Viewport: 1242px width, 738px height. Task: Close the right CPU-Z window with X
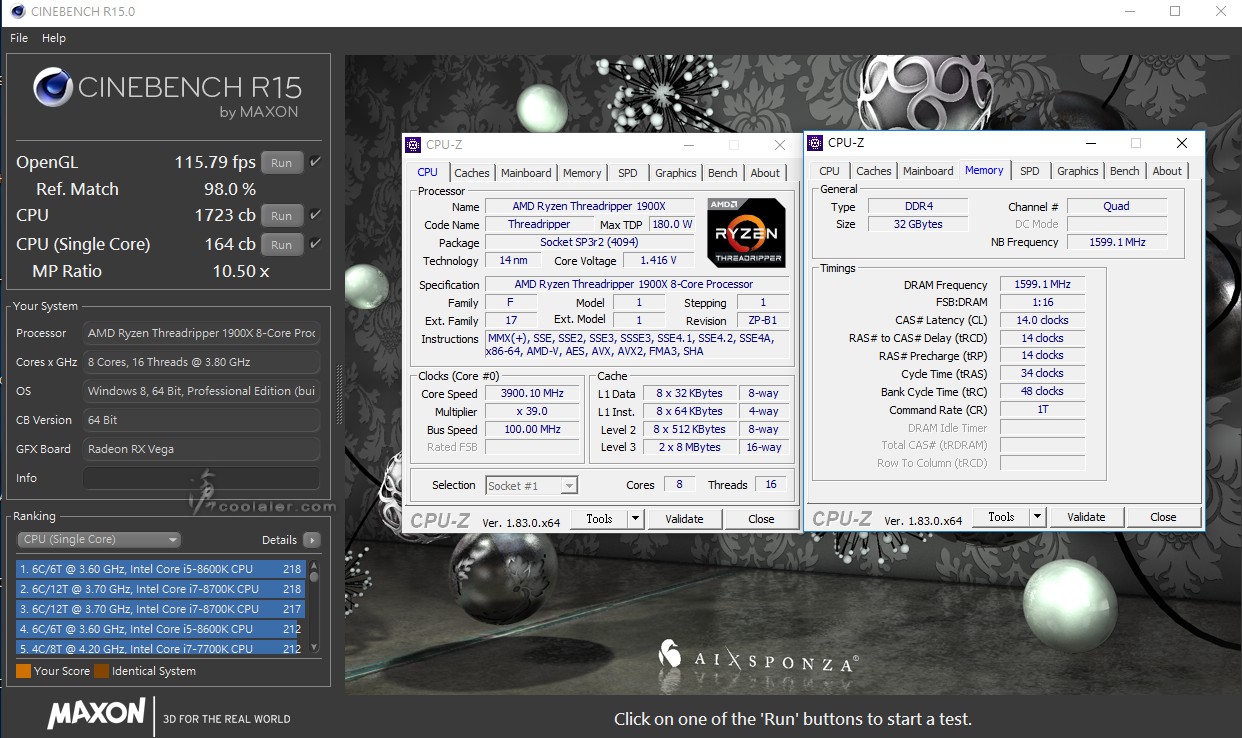(x=1181, y=143)
